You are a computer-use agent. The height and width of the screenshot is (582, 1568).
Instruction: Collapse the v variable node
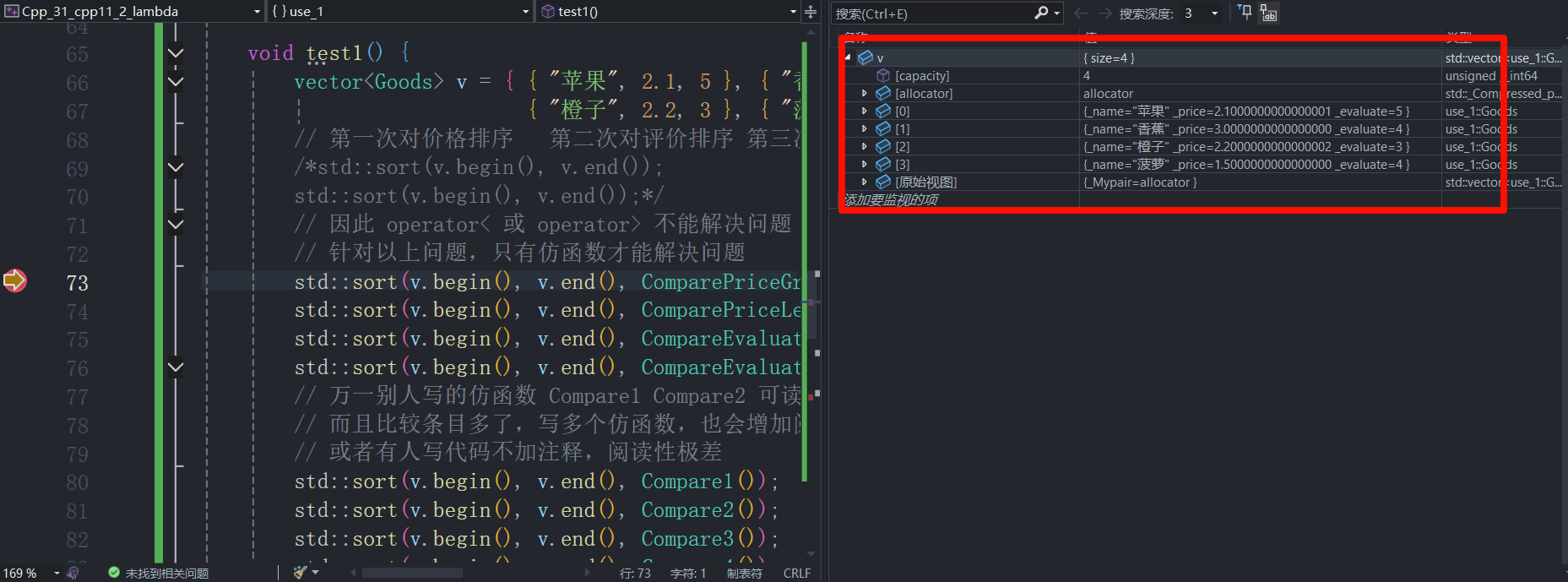[x=848, y=57]
